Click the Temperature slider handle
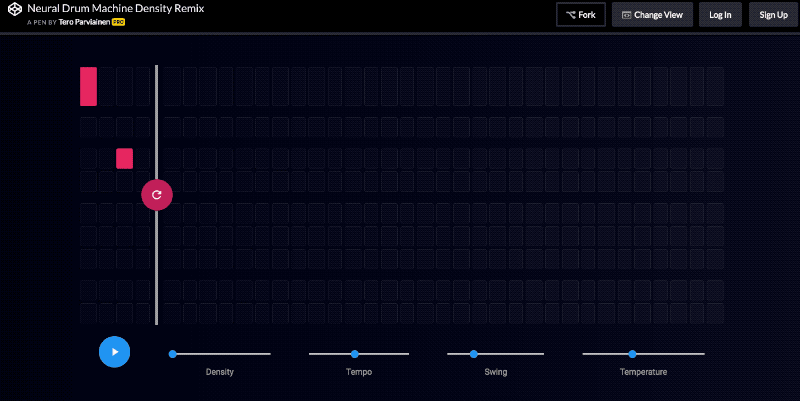This screenshot has width=800, height=401. 632,354
